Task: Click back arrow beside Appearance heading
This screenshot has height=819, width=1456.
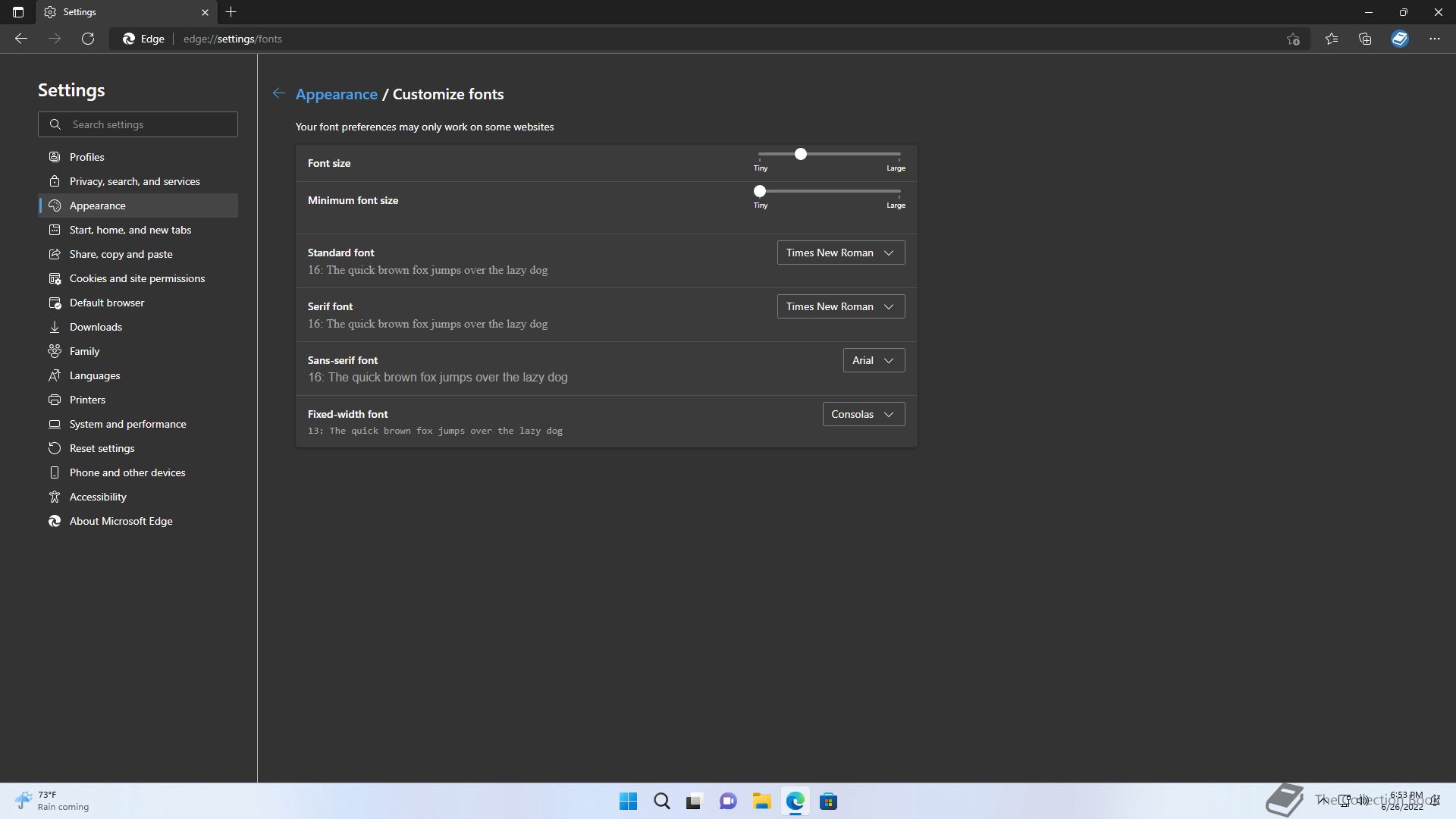Action: click(x=279, y=93)
